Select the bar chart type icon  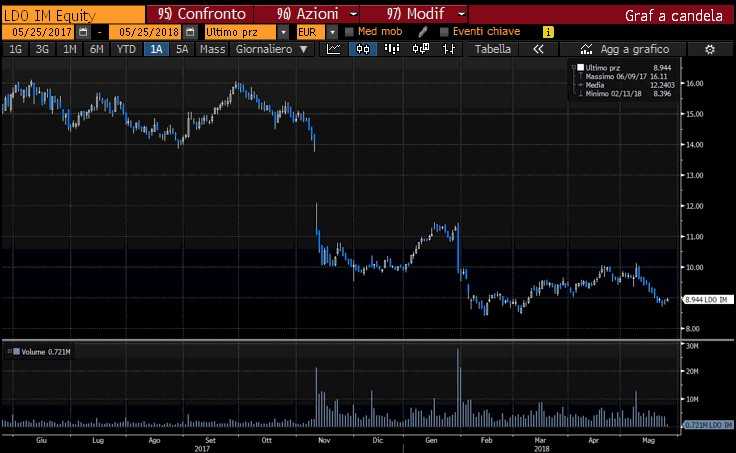point(391,49)
